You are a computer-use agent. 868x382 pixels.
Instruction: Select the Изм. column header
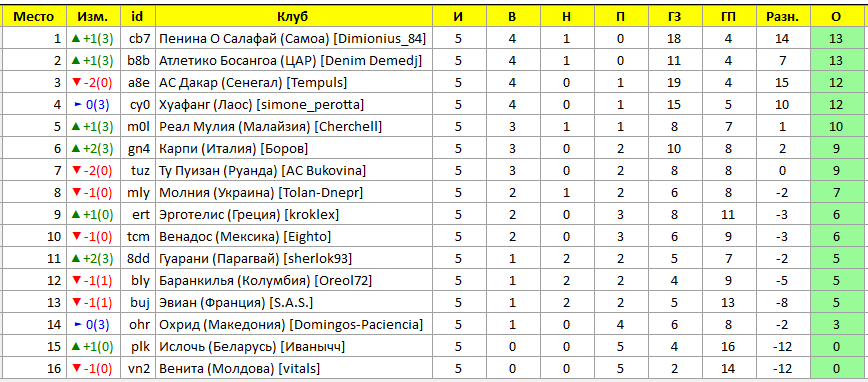click(93, 17)
